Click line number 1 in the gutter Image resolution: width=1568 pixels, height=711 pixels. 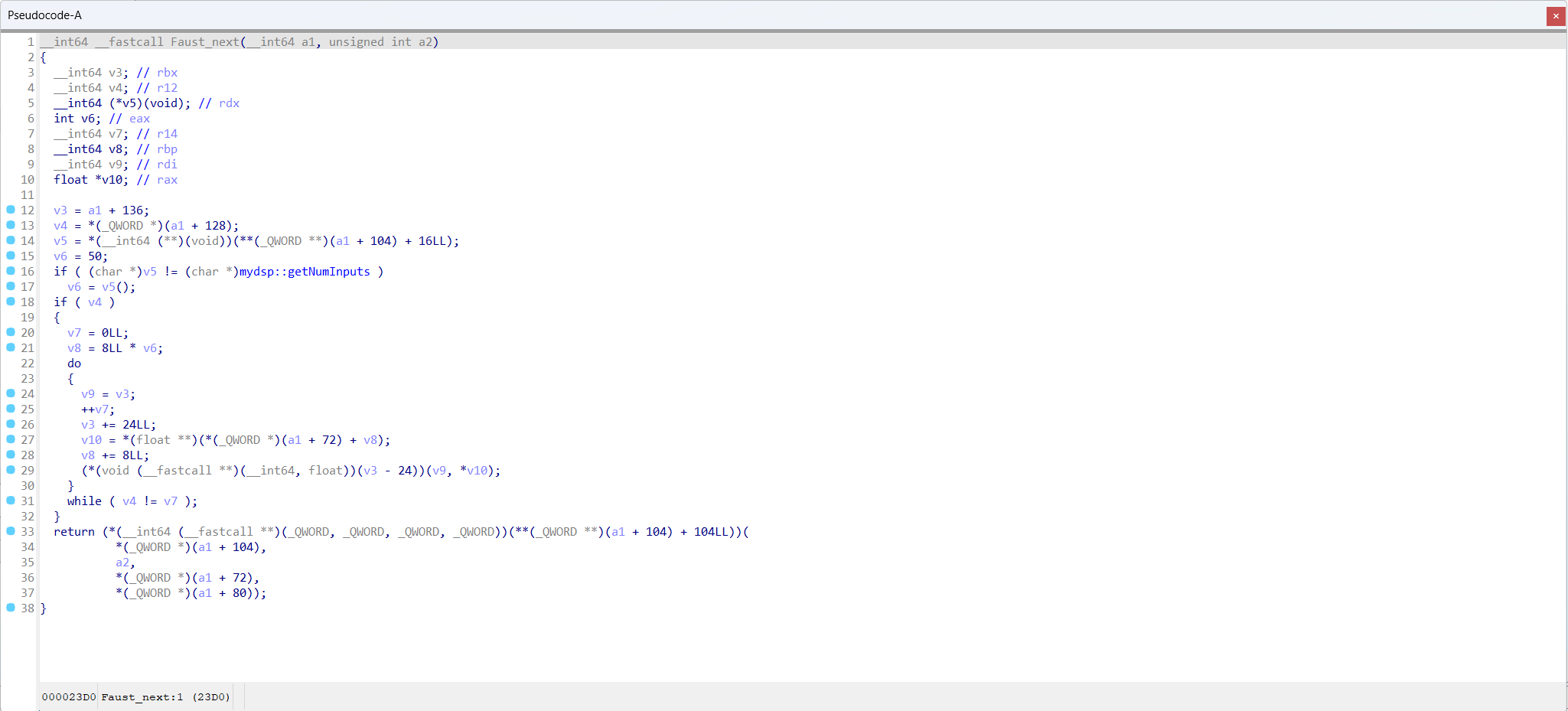click(31, 42)
